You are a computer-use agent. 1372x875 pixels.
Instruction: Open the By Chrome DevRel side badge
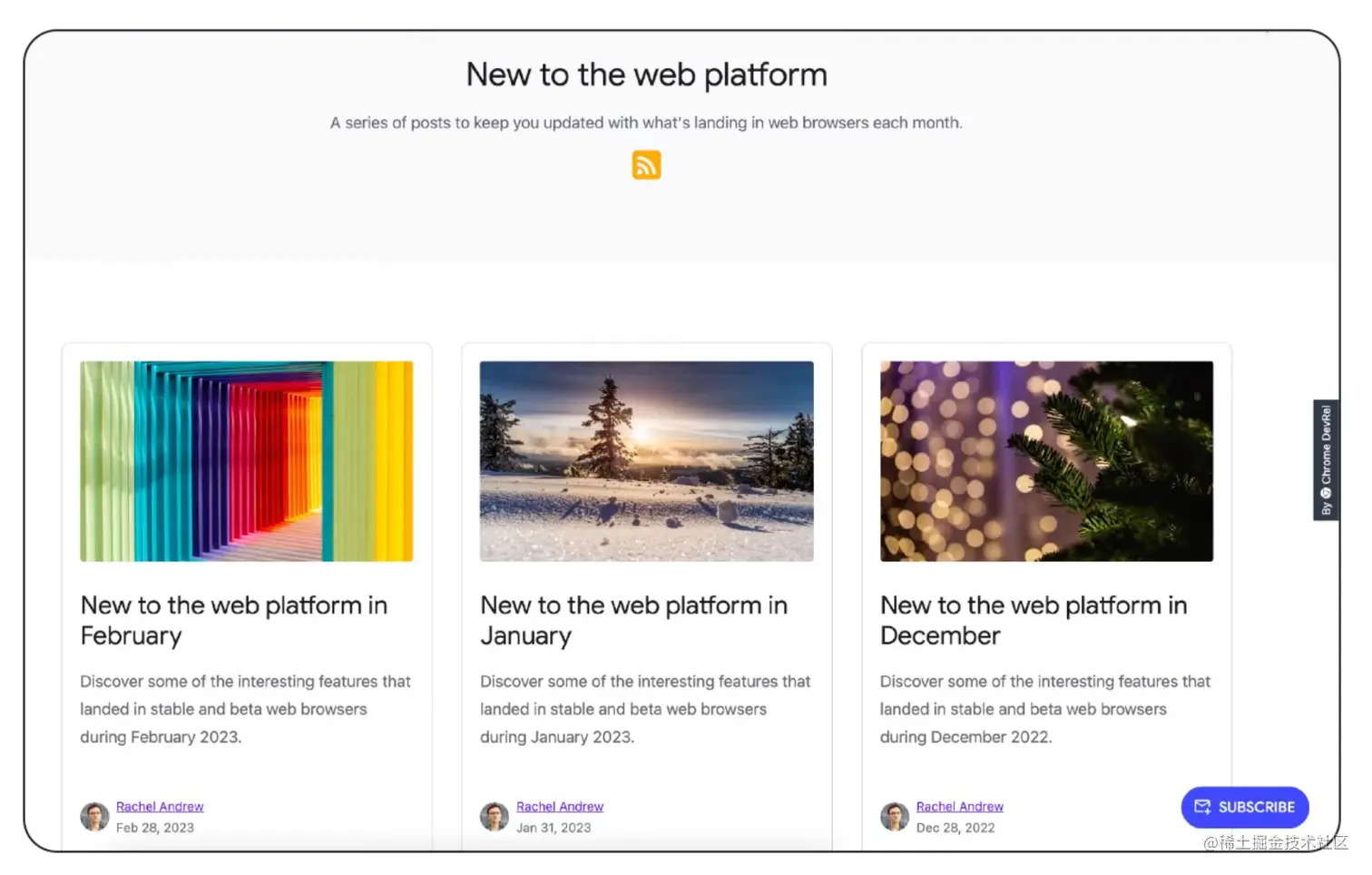click(x=1326, y=460)
